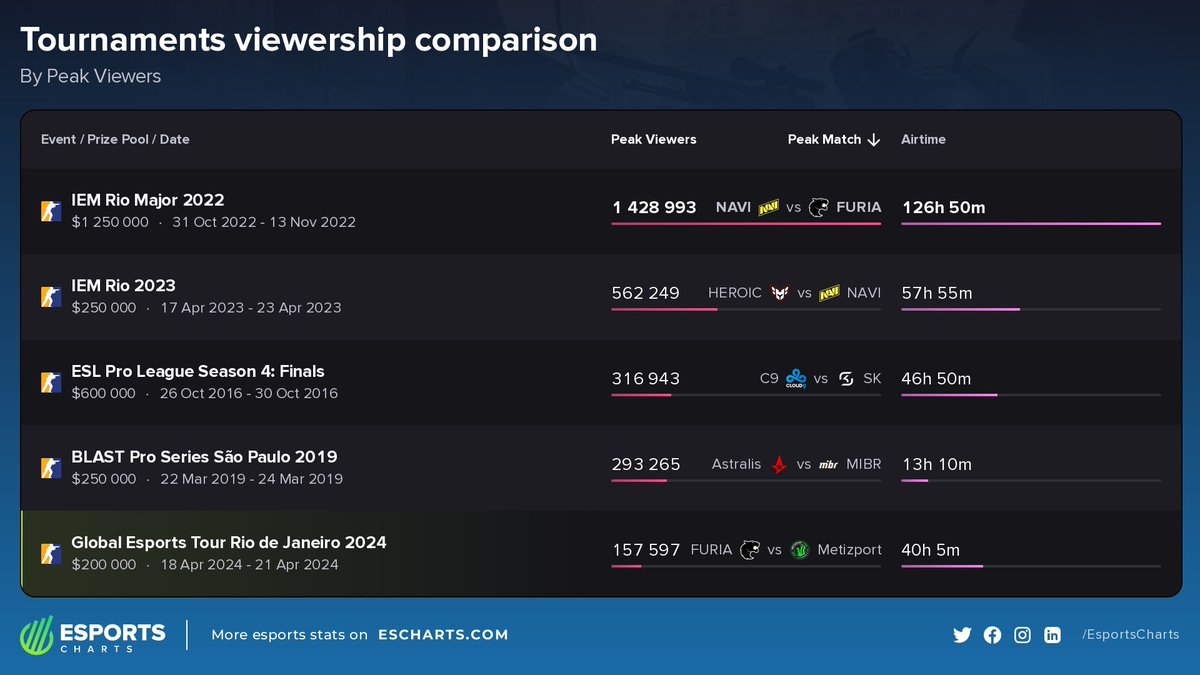Viewport: 1200px width, 675px height.
Task: Open BLAST Pro Series São Paulo 2019 title
Action: (204, 457)
